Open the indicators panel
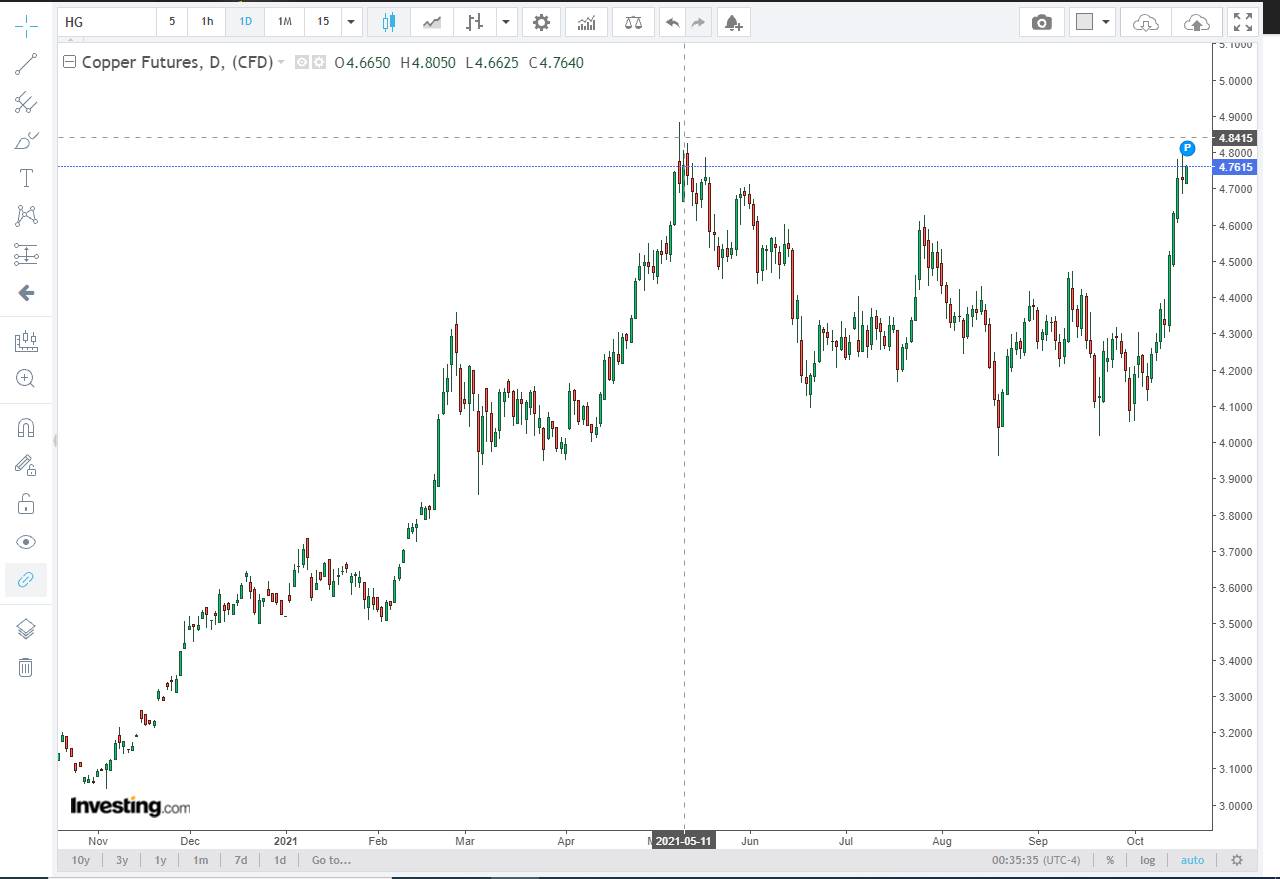This screenshot has width=1280, height=879. click(x=586, y=21)
